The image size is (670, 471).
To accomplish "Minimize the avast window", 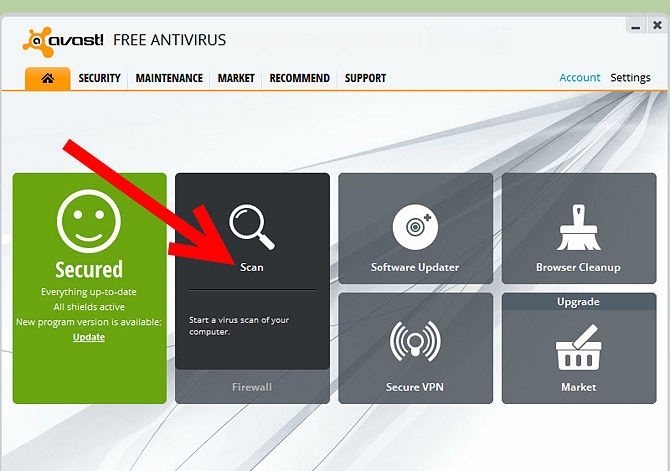I will coord(636,26).
